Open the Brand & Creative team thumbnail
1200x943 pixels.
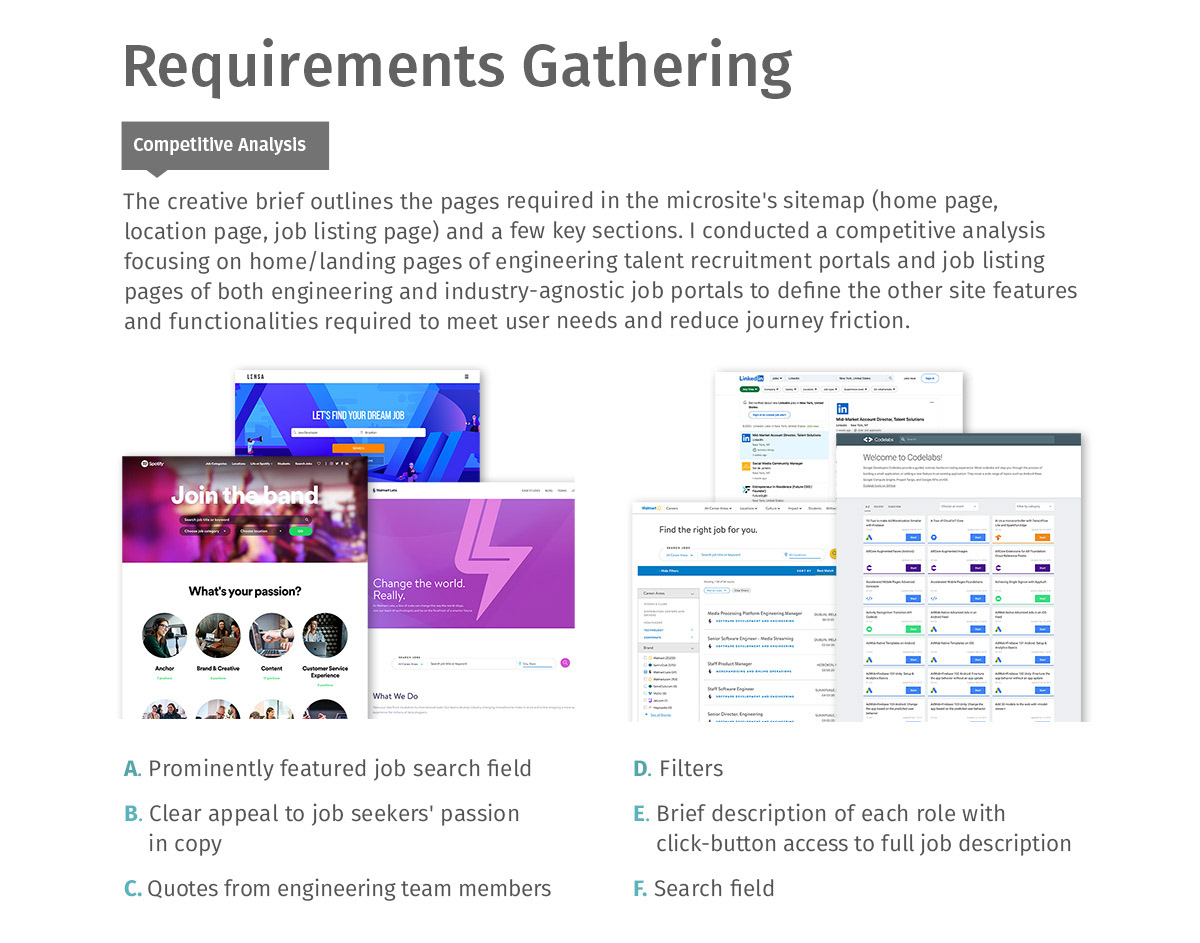point(218,635)
